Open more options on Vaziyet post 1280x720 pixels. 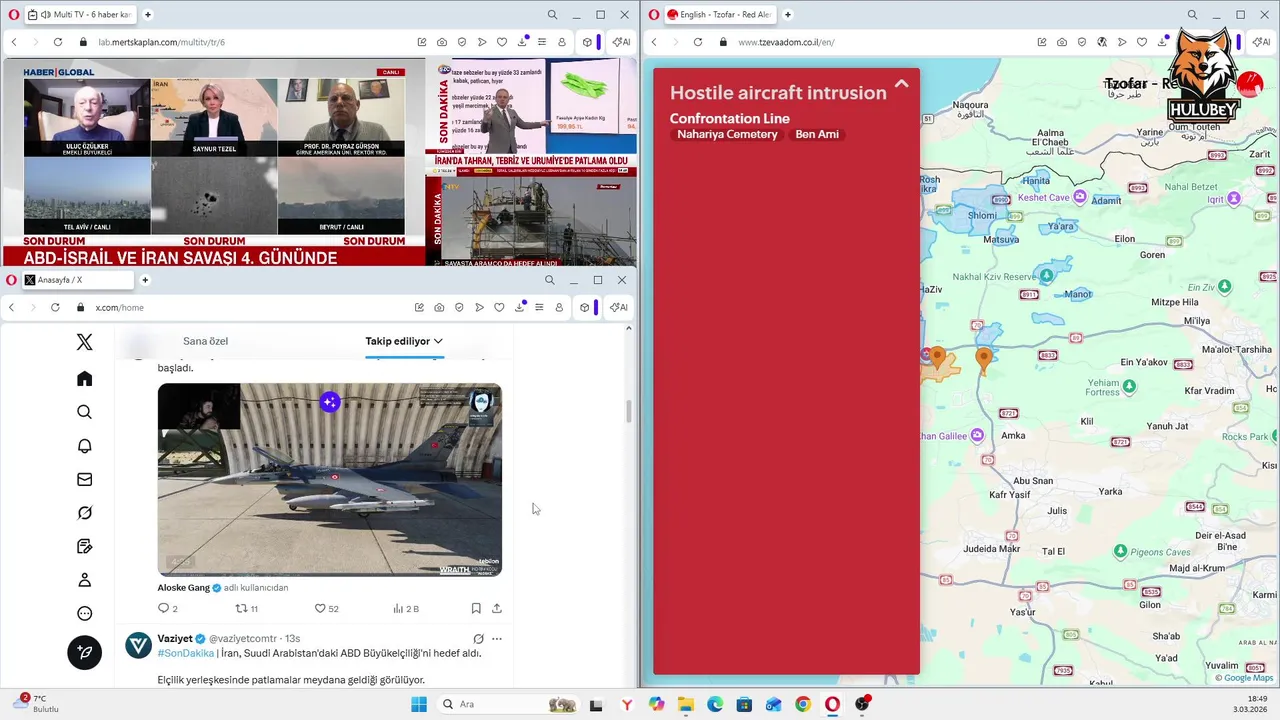pyautogui.click(x=497, y=638)
